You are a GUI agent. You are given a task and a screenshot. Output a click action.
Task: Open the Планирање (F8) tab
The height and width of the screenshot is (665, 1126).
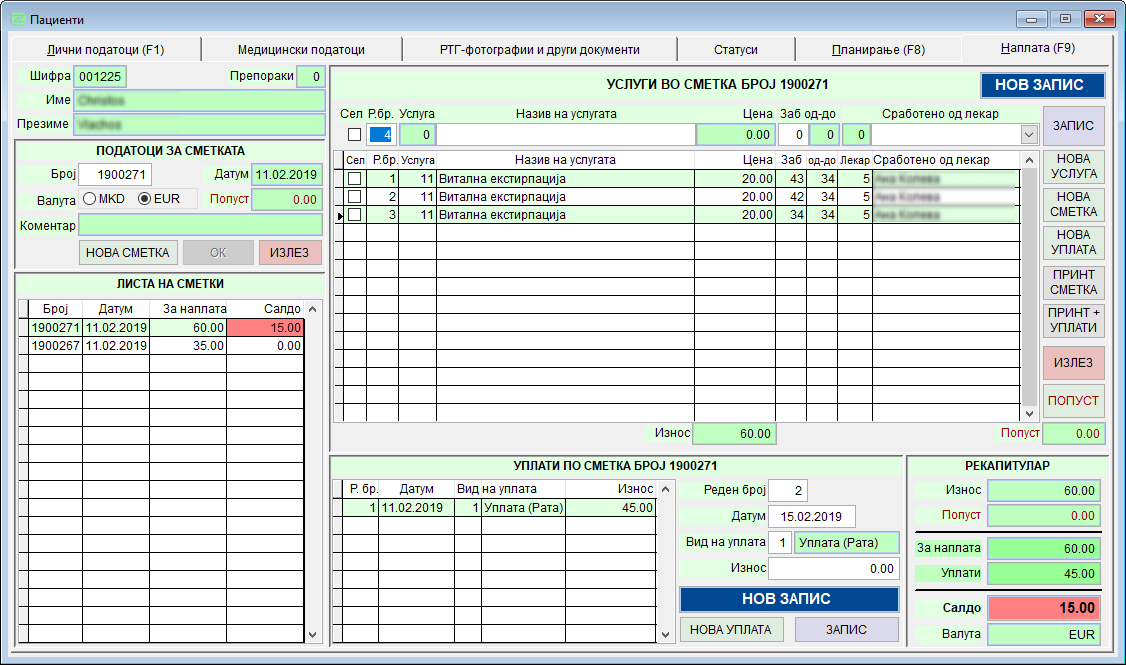(x=877, y=49)
